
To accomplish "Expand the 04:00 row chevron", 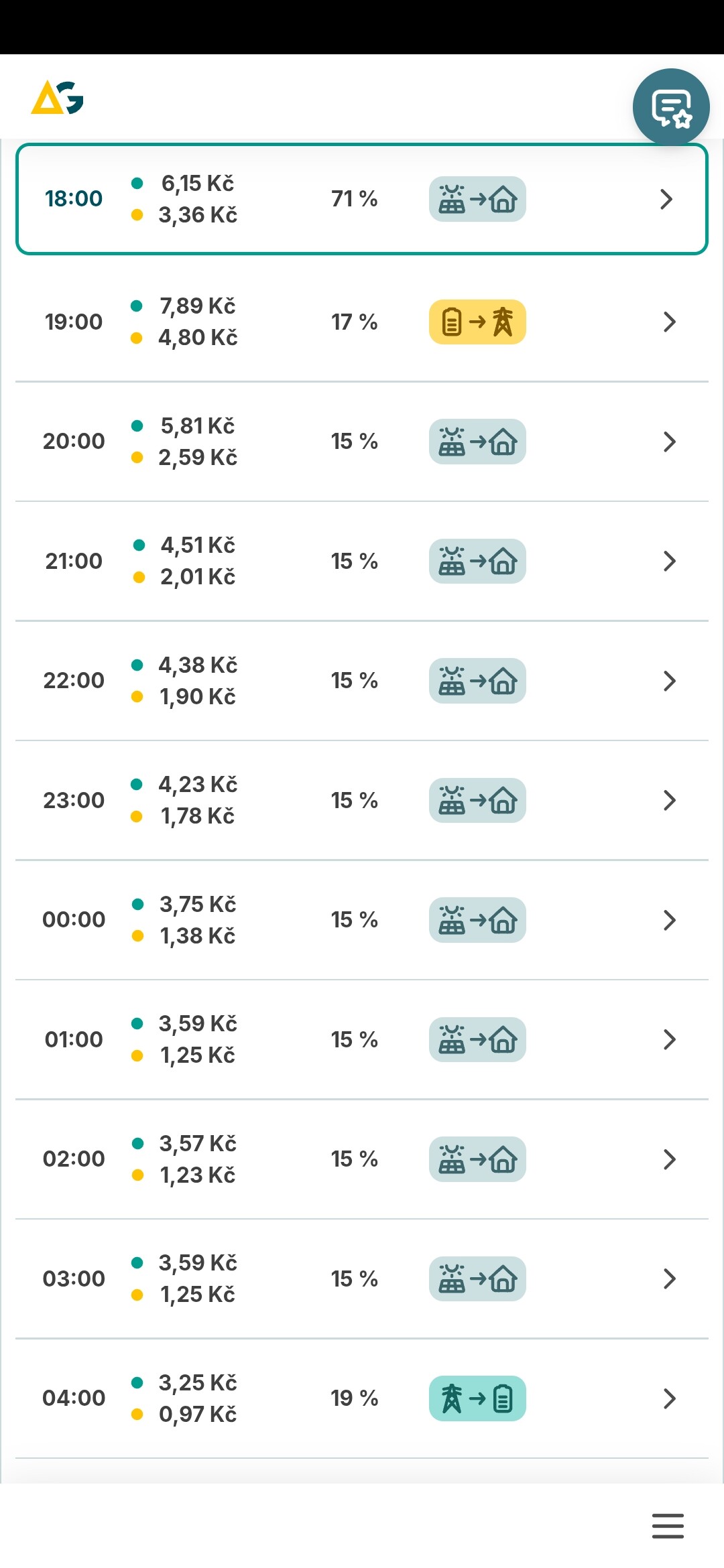I will click(669, 1398).
